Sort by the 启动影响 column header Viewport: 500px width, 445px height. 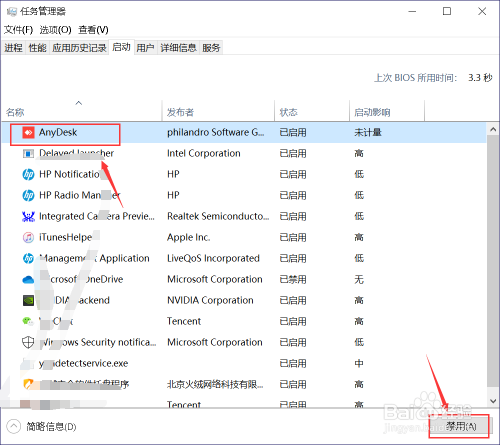tap(387, 111)
